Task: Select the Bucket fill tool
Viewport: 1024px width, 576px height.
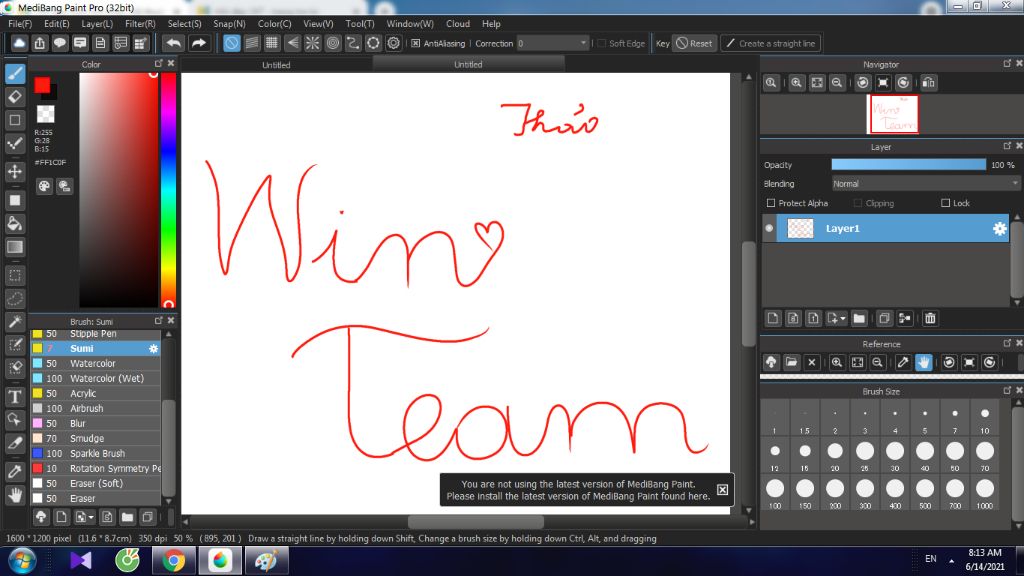Action: pos(15,223)
